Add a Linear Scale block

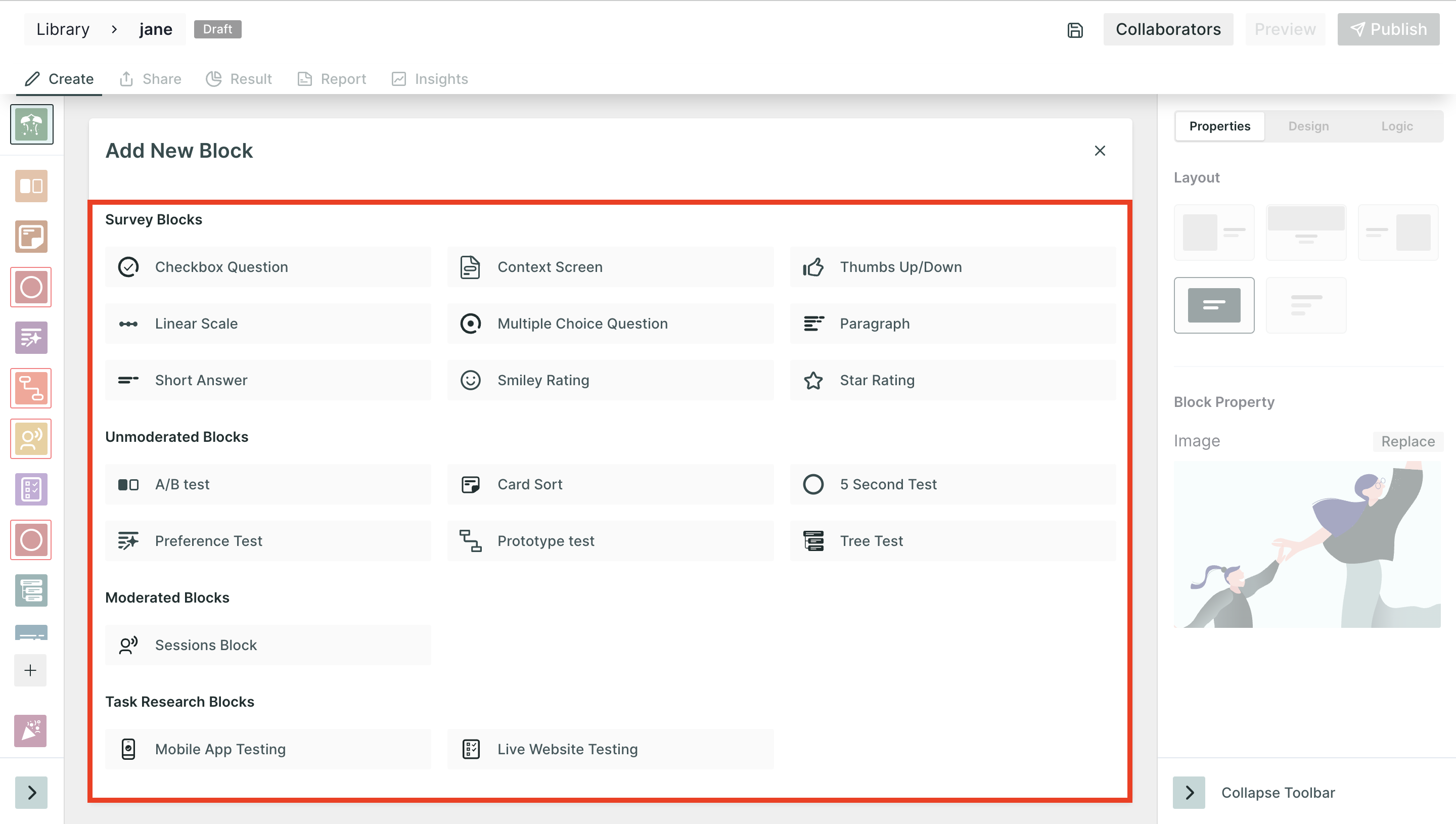pyautogui.click(x=267, y=324)
